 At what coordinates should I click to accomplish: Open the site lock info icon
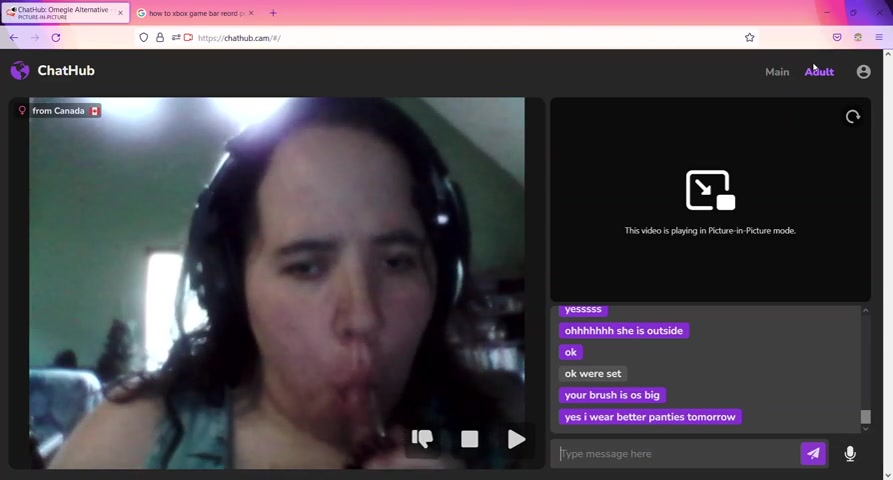point(160,38)
